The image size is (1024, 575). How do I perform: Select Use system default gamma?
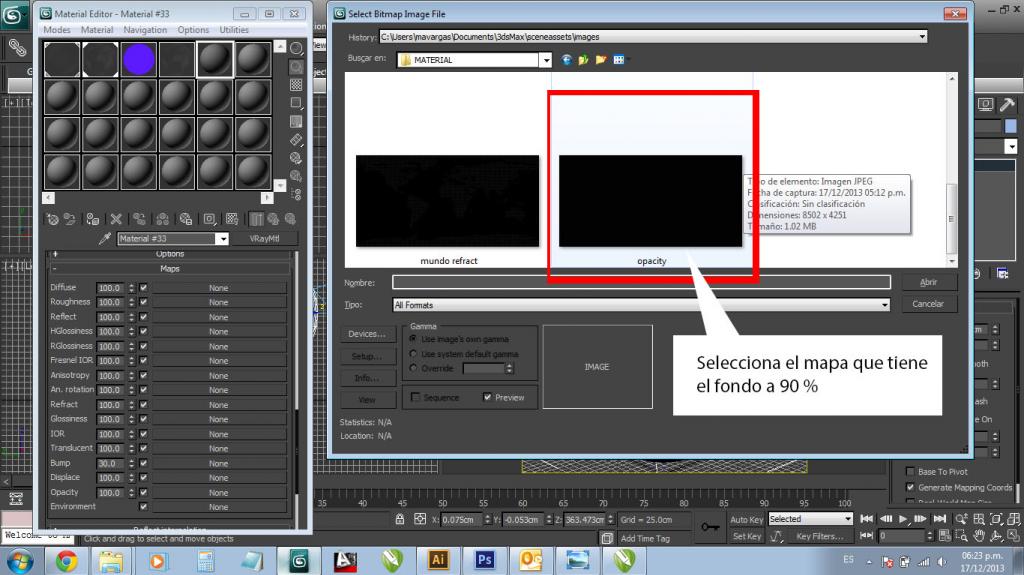(x=413, y=353)
